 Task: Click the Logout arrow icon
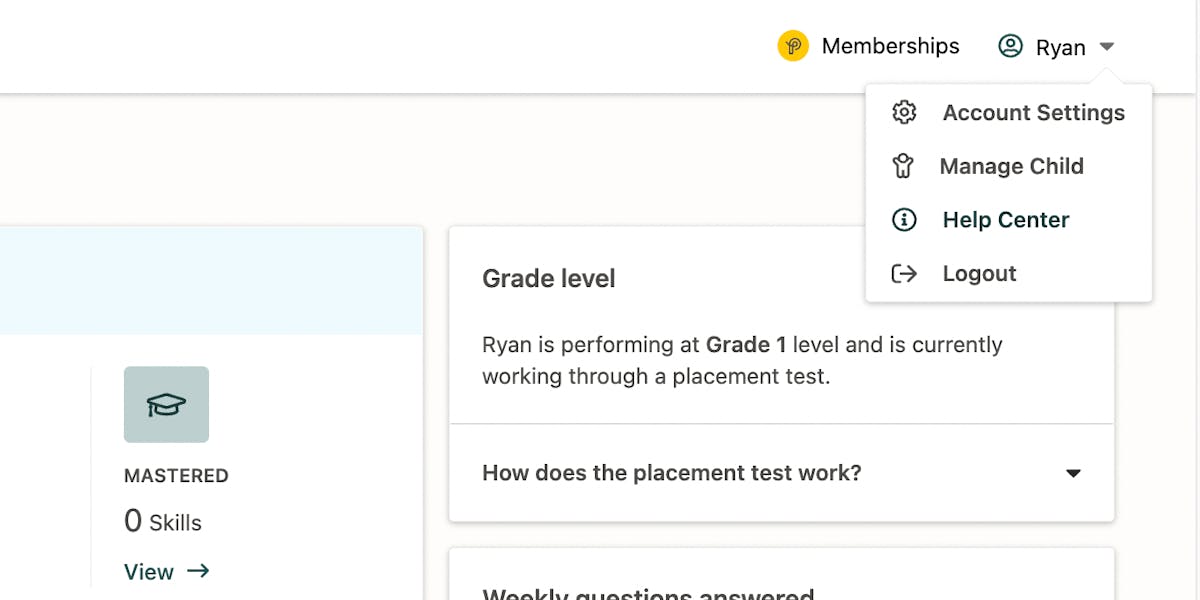click(904, 274)
